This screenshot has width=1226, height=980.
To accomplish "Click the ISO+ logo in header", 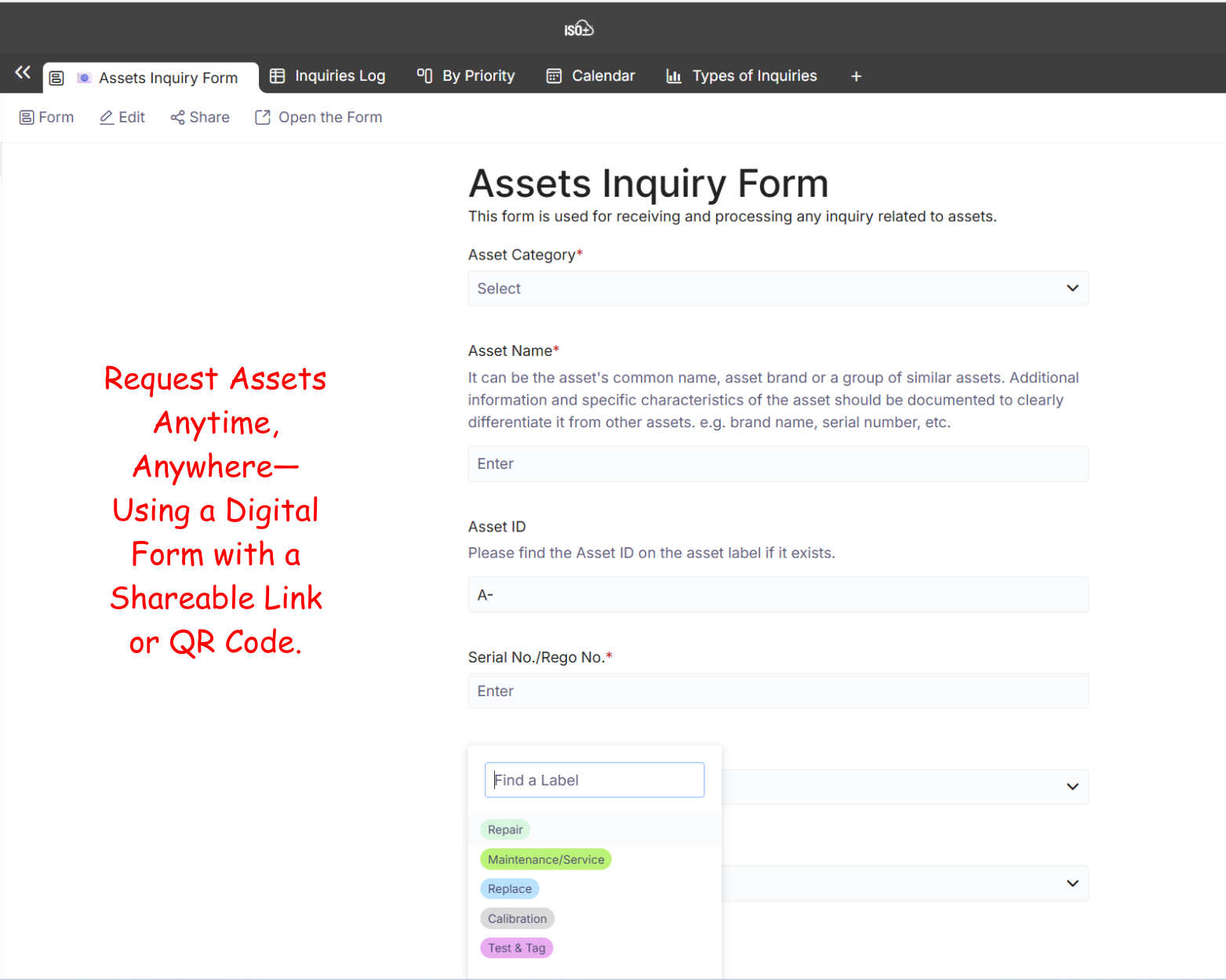I will 579,29.
